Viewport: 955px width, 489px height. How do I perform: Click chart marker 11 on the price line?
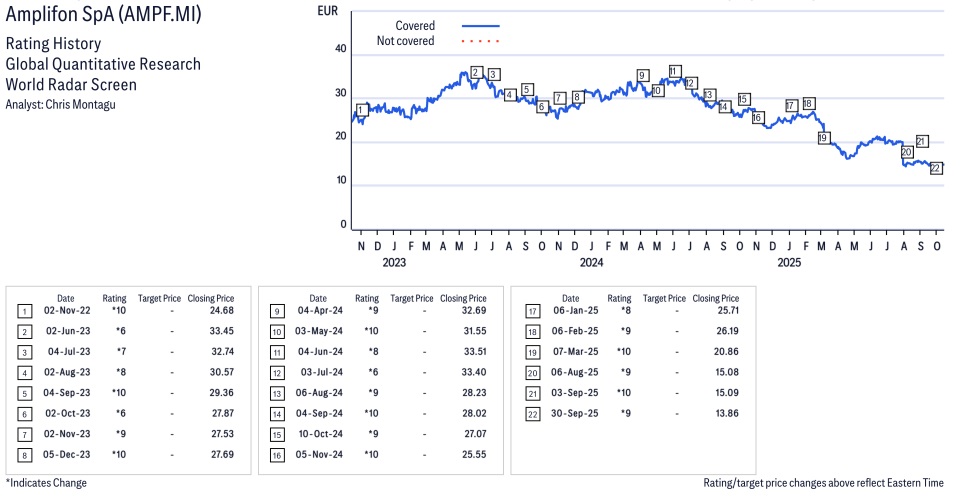(x=675, y=71)
